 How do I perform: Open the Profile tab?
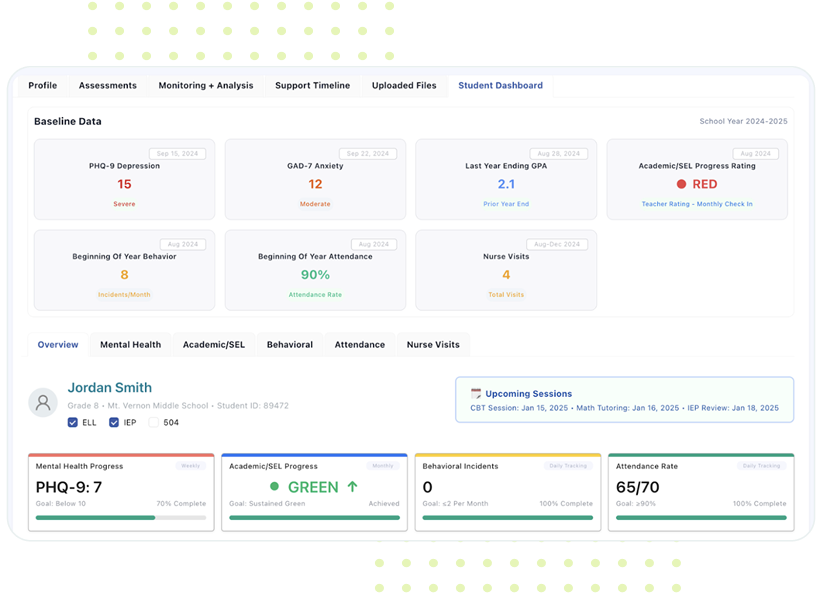pyautogui.click(x=42, y=86)
